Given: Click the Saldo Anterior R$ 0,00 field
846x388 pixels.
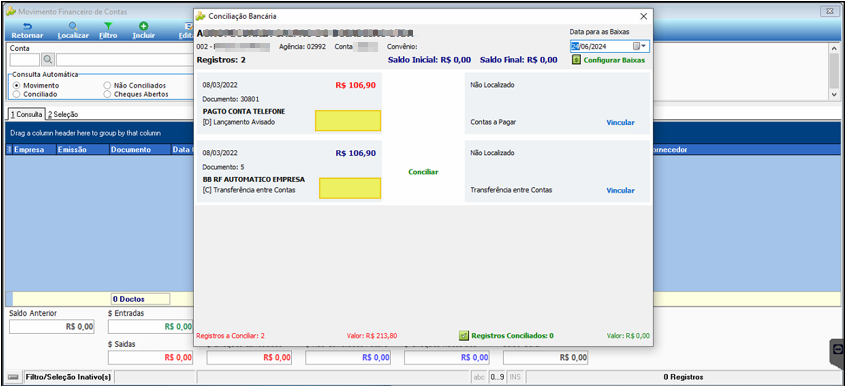Looking at the screenshot, I should tap(52, 326).
